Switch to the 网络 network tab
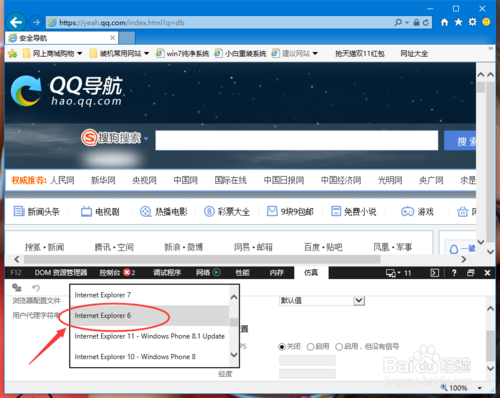The height and width of the screenshot is (398, 500). (208, 273)
